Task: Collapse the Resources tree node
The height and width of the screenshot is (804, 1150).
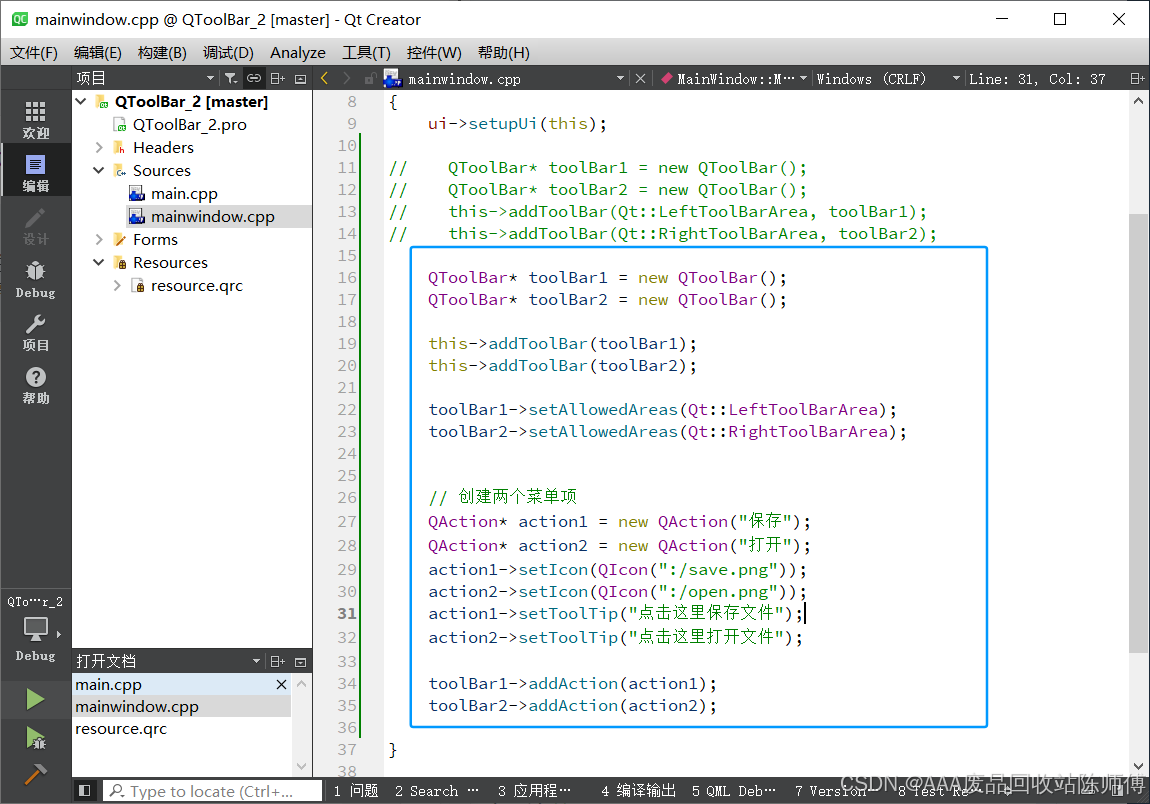Action: click(98, 262)
